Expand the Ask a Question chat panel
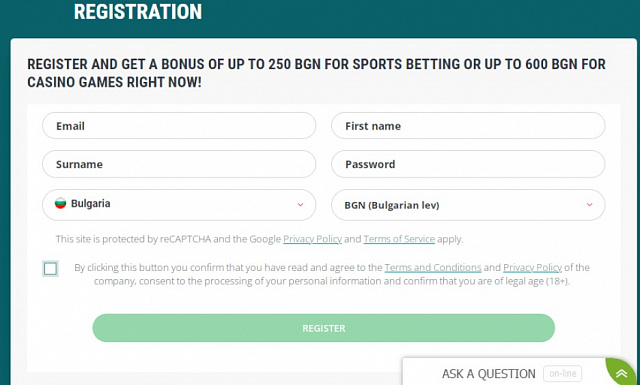Viewport: 640px width, 385px height. [x=489, y=374]
